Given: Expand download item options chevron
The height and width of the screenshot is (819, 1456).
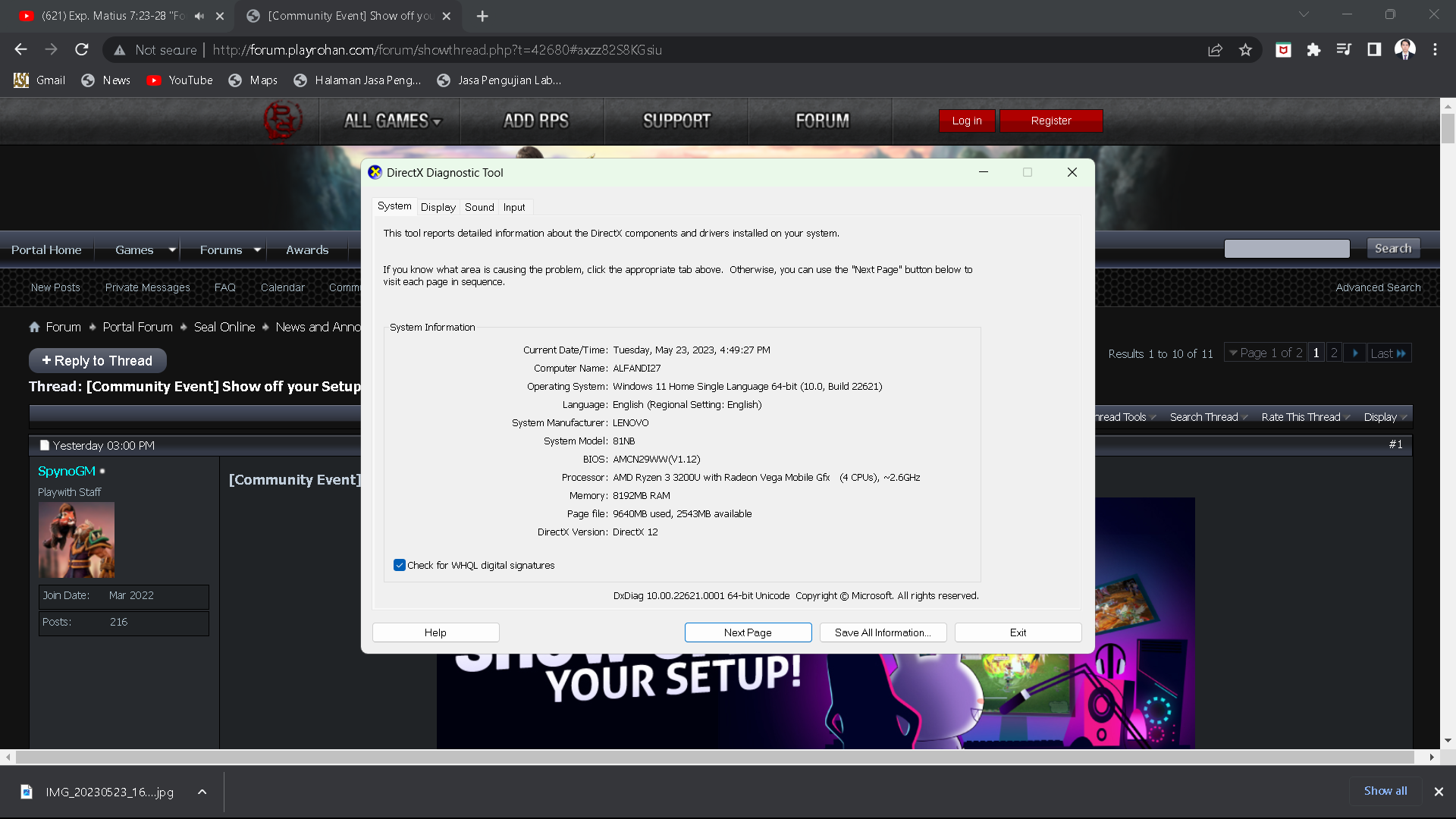Looking at the screenshot, I should click(x=202, y=792).
